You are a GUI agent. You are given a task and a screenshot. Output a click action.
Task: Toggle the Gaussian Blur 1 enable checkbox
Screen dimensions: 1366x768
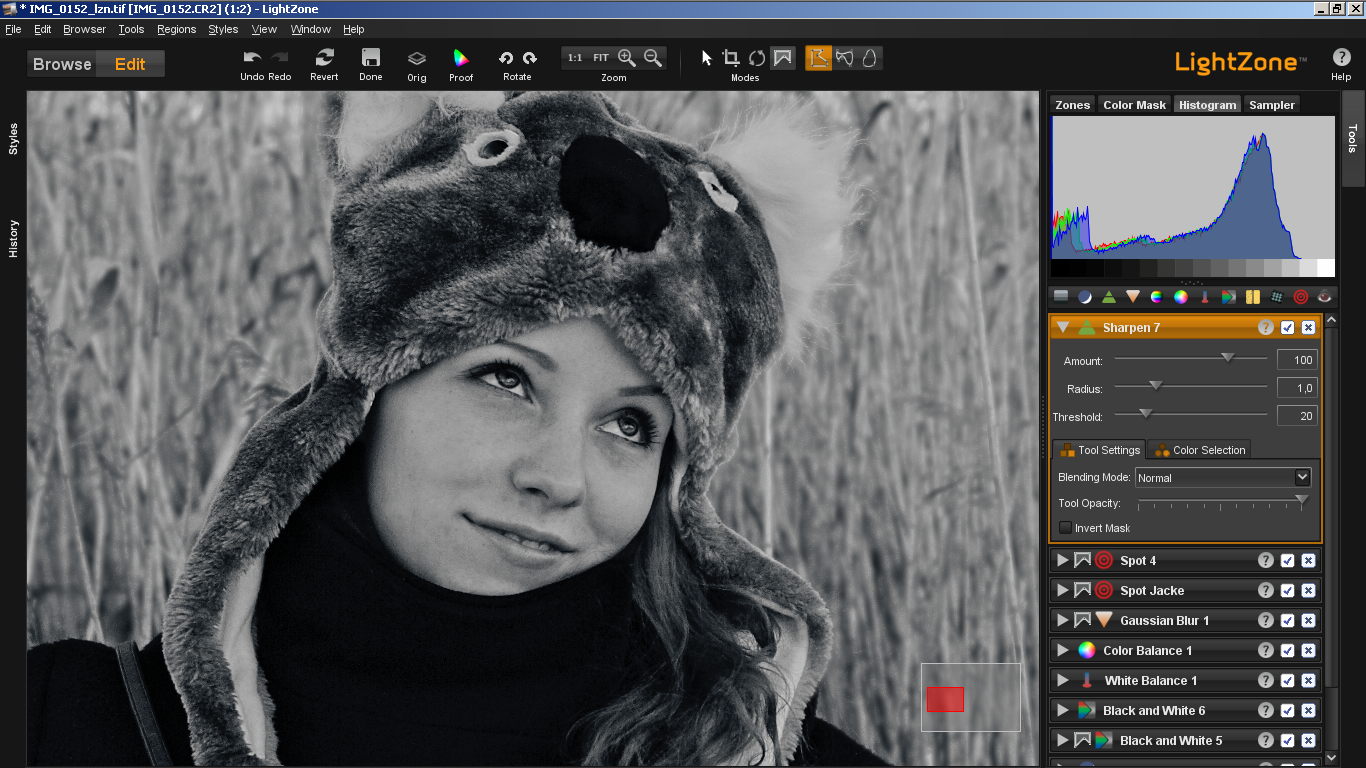[1287, 621]
